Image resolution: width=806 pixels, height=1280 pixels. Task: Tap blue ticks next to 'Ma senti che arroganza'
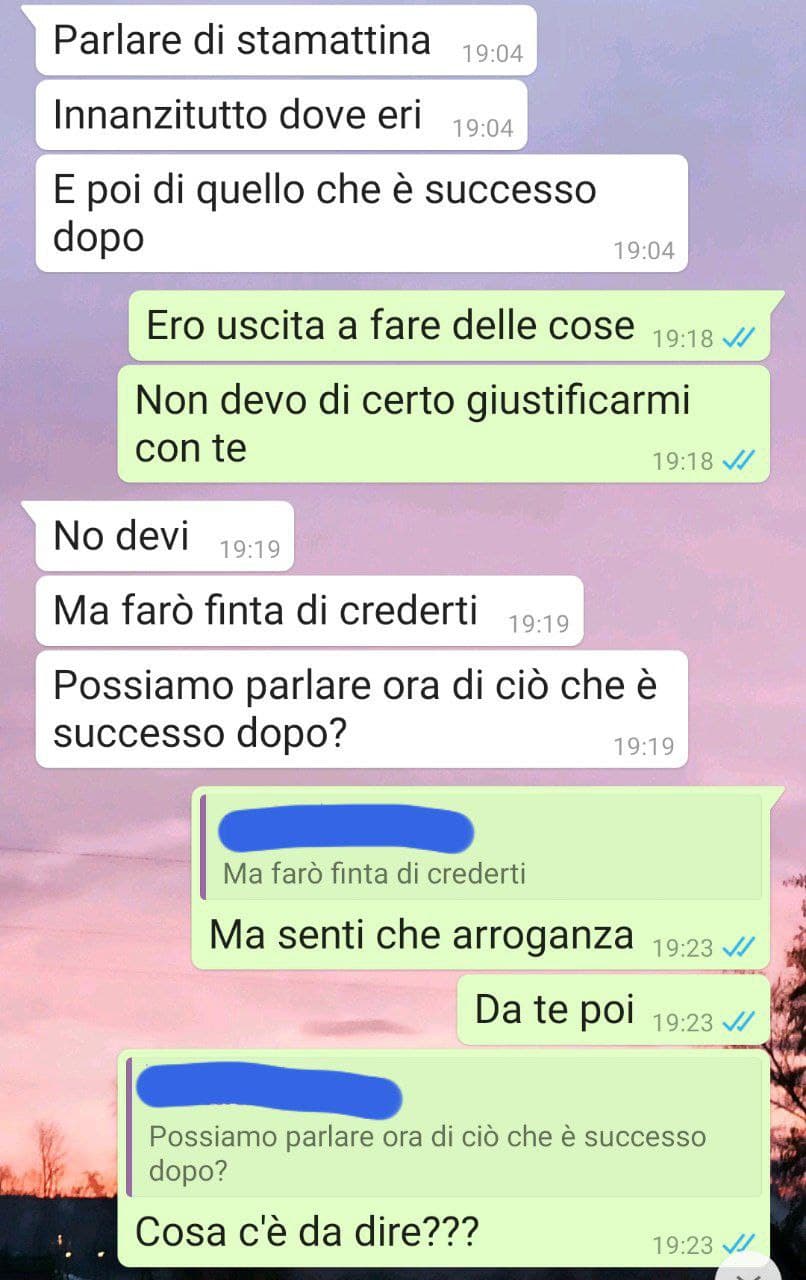738,947
